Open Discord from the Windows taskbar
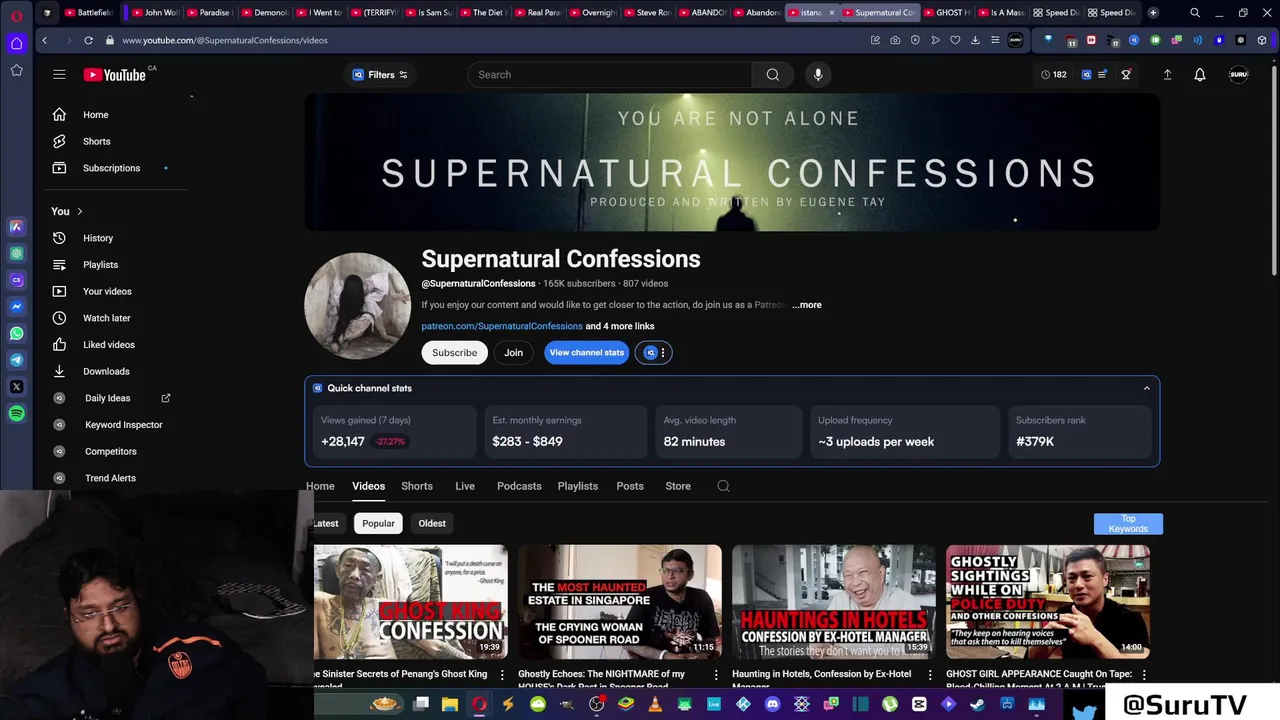 click(x=772, y=704)
